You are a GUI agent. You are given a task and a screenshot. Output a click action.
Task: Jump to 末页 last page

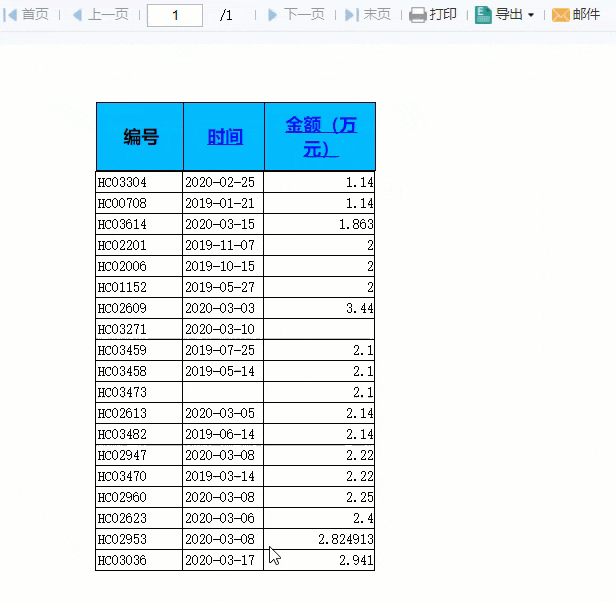click(377, 15)
